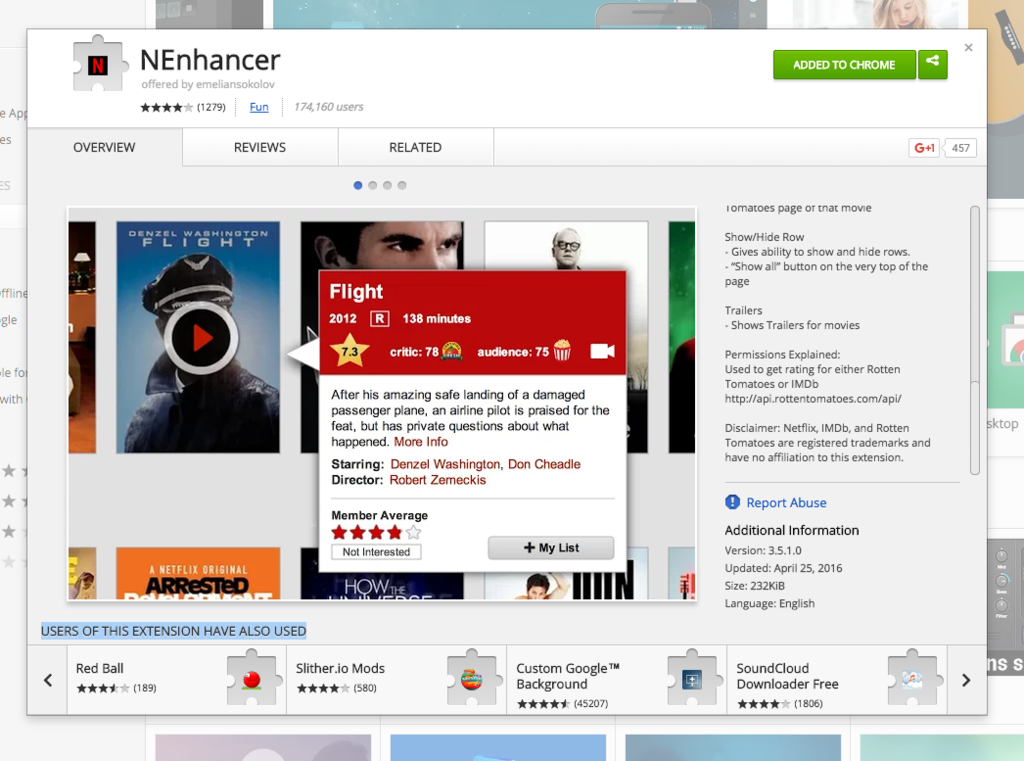Open the SoundCloud Downloader Free card
Viewport: 1024px width, 761px height.
(837, 680)
